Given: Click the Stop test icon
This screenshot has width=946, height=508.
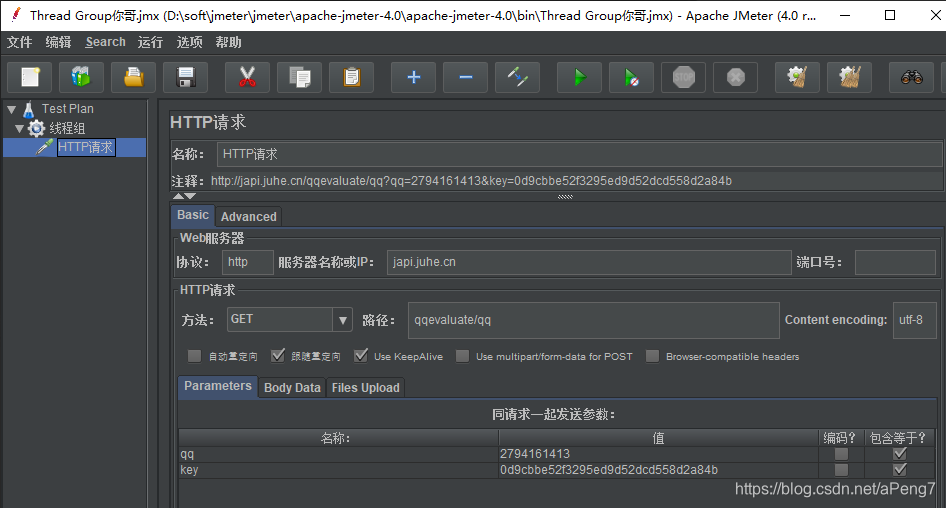Looking at the screenshot, I should click(x=684, y=77).
